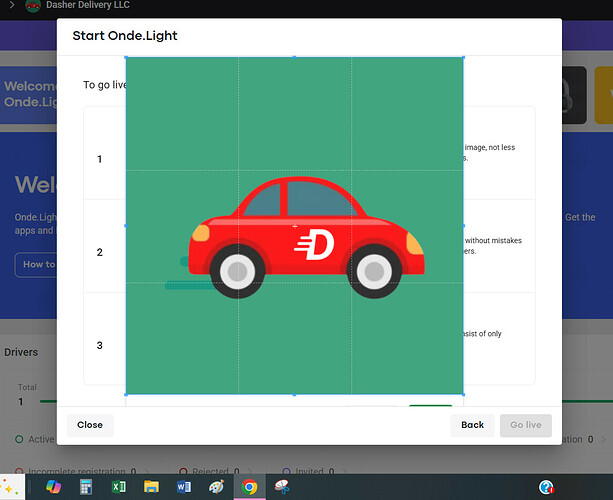
Task: Switch to Google Chrome in taskbar
Action: click(249, 487)
